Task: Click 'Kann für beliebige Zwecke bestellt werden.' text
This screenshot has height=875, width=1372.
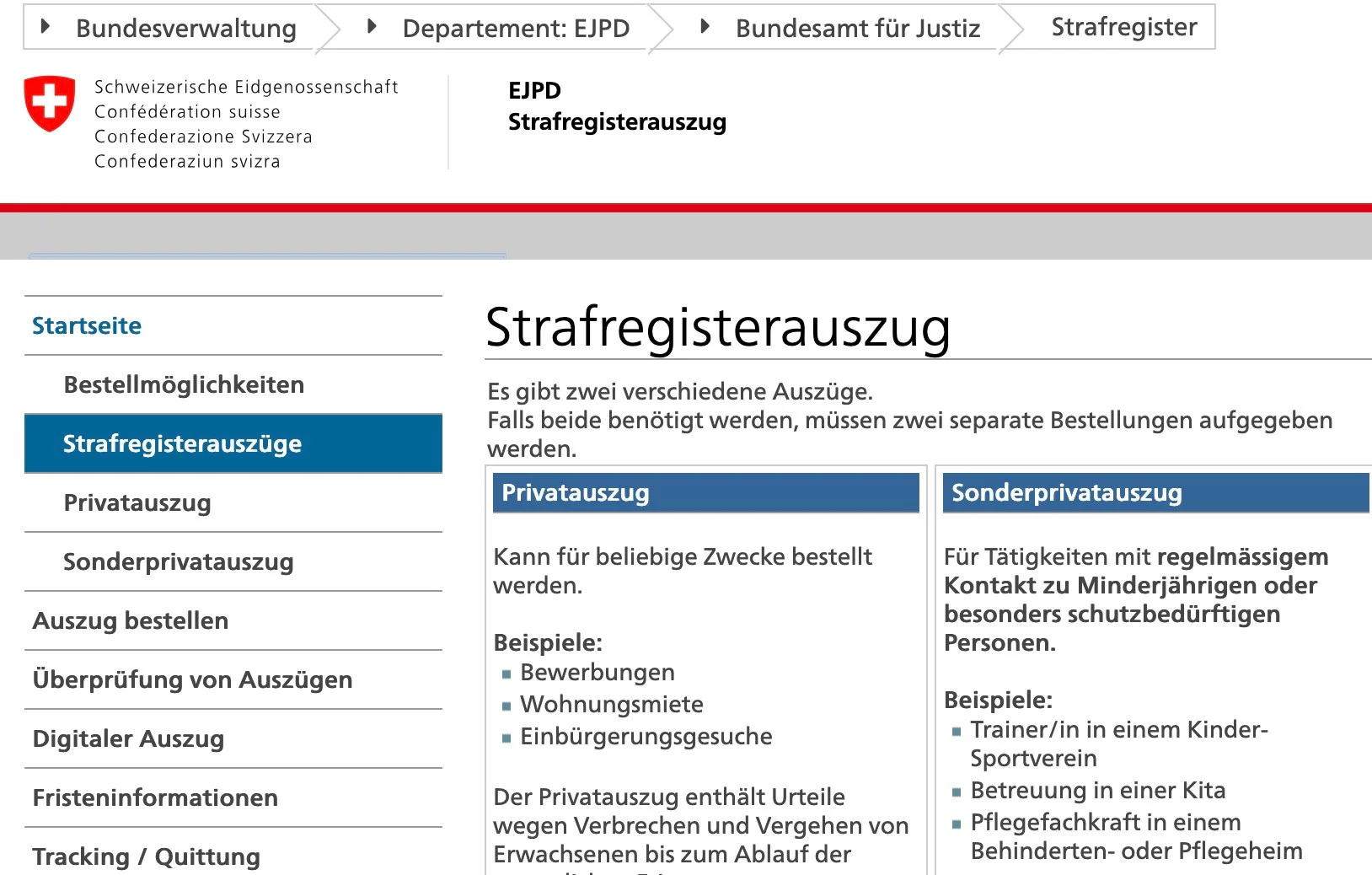Action: coord(683,571)
